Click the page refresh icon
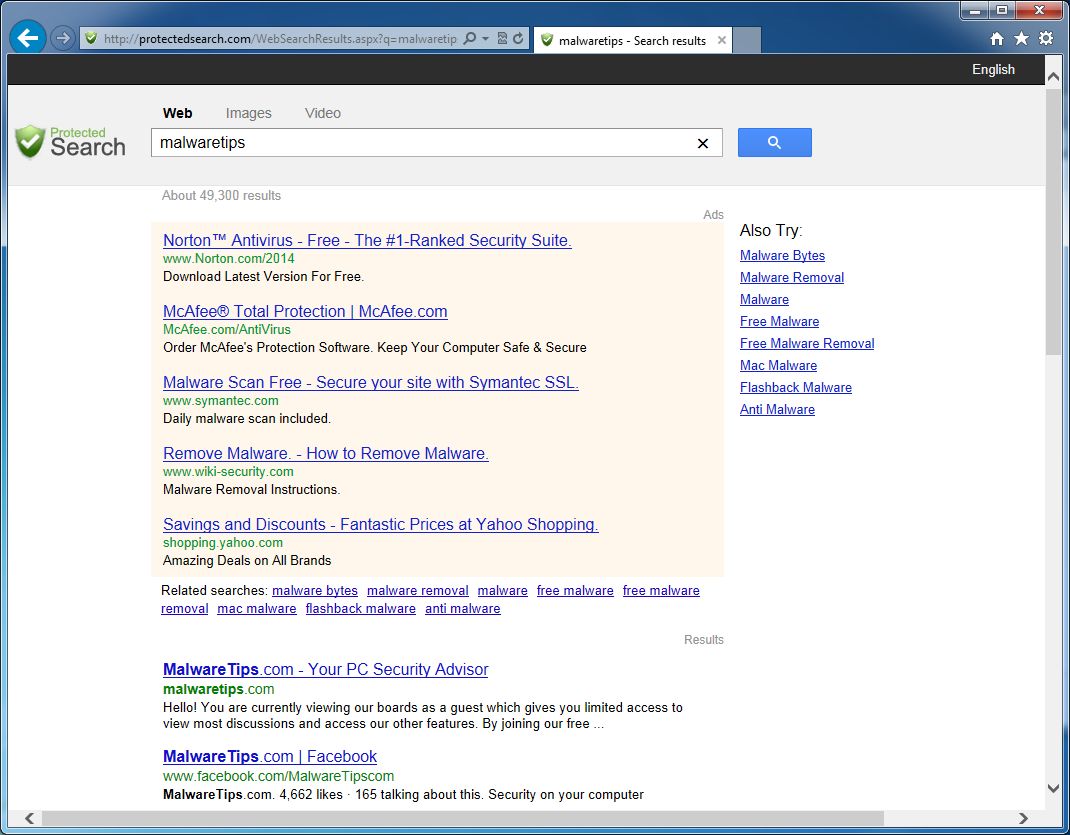 518,39
